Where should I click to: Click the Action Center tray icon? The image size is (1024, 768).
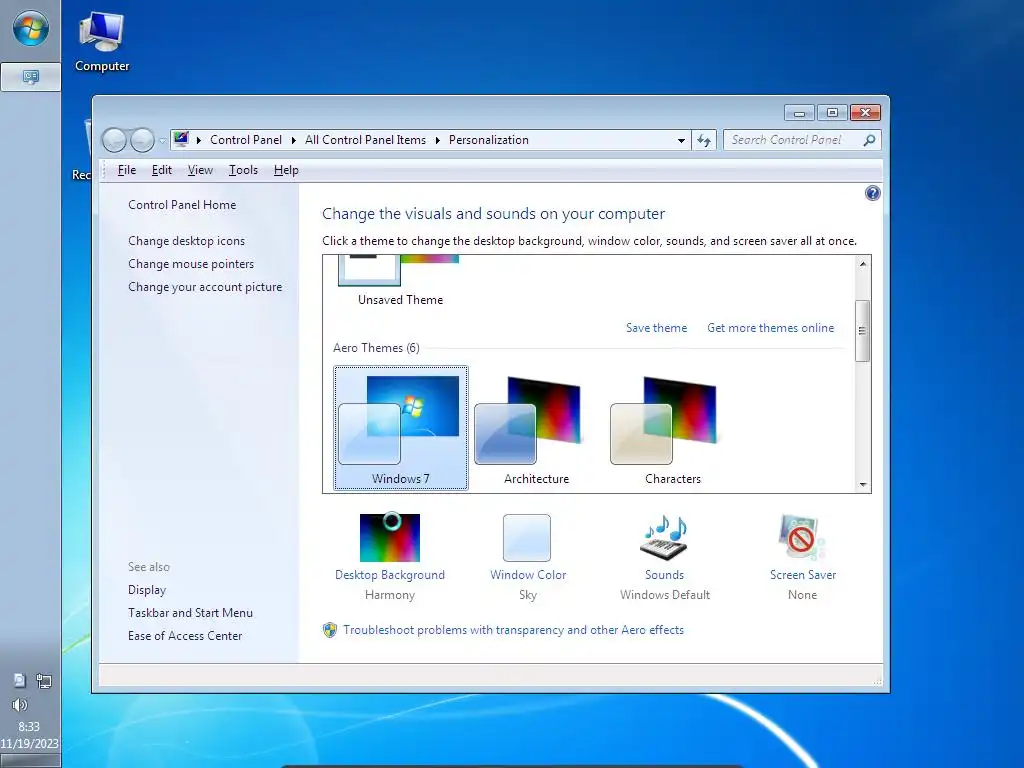pos(20,681)
